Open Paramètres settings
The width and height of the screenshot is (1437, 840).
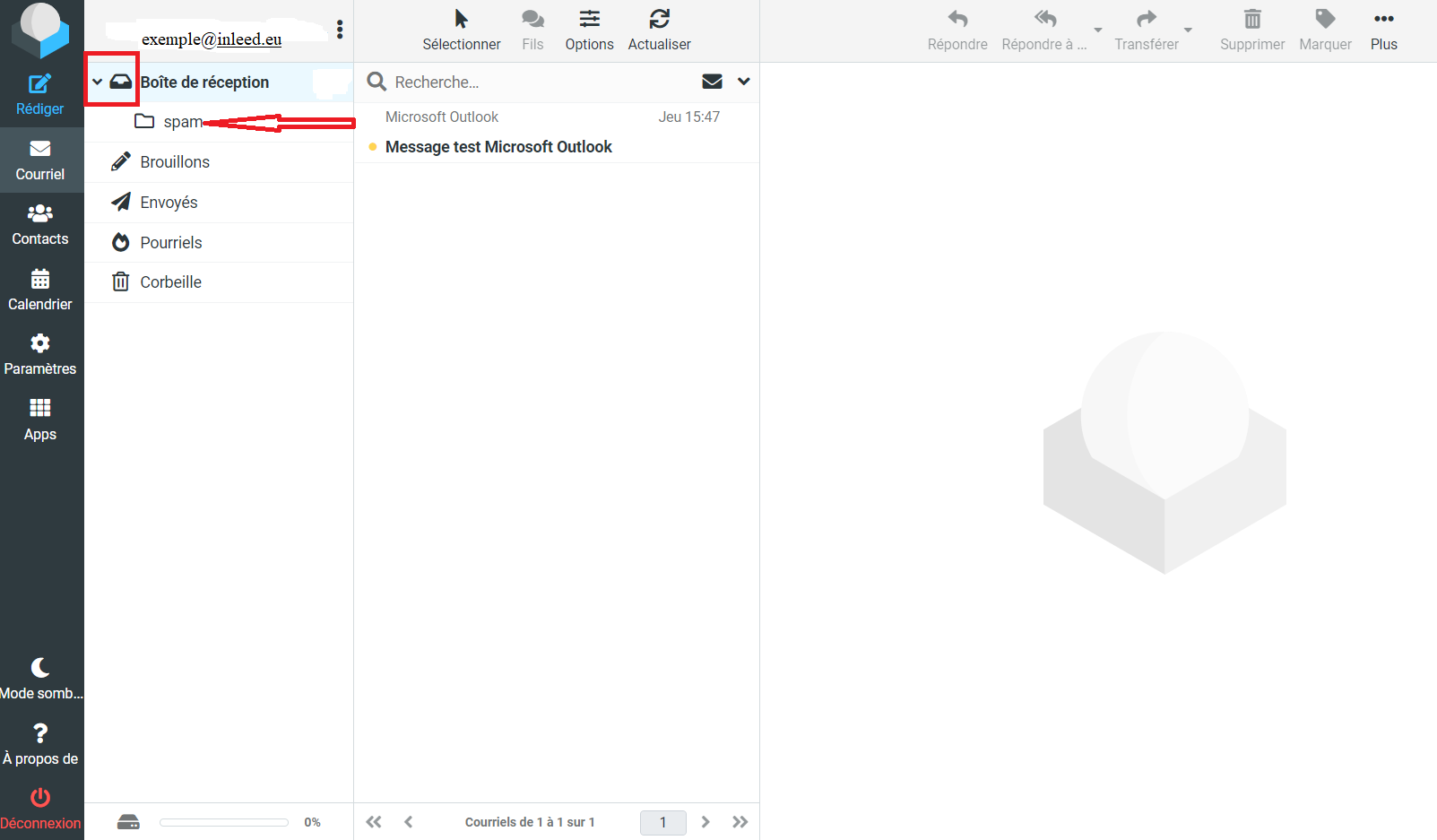40,355
